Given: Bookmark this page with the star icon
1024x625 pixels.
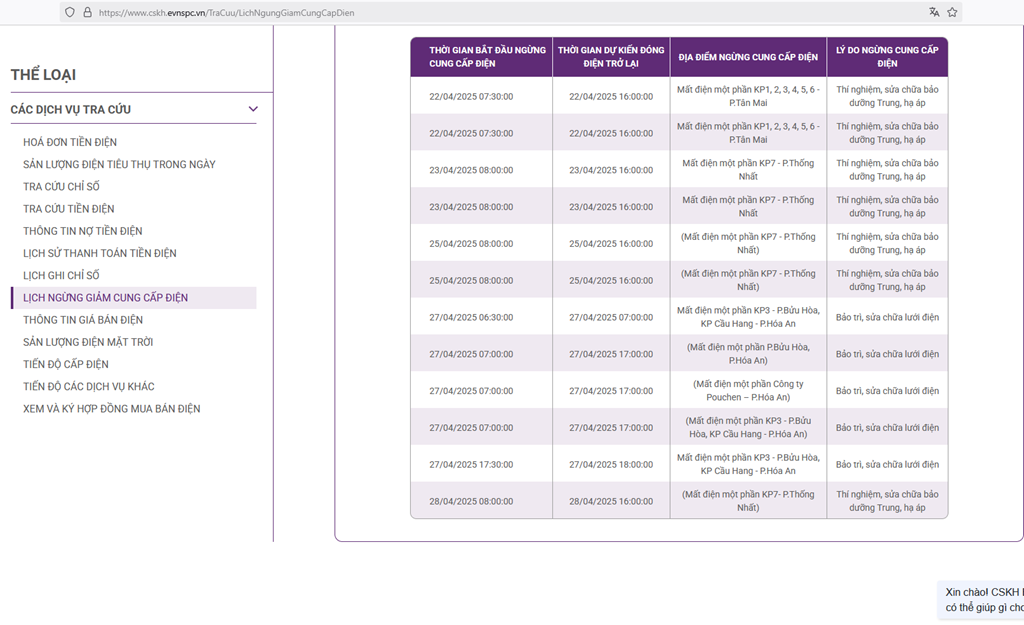Looking at the screenshot, I should coord(952,12).
